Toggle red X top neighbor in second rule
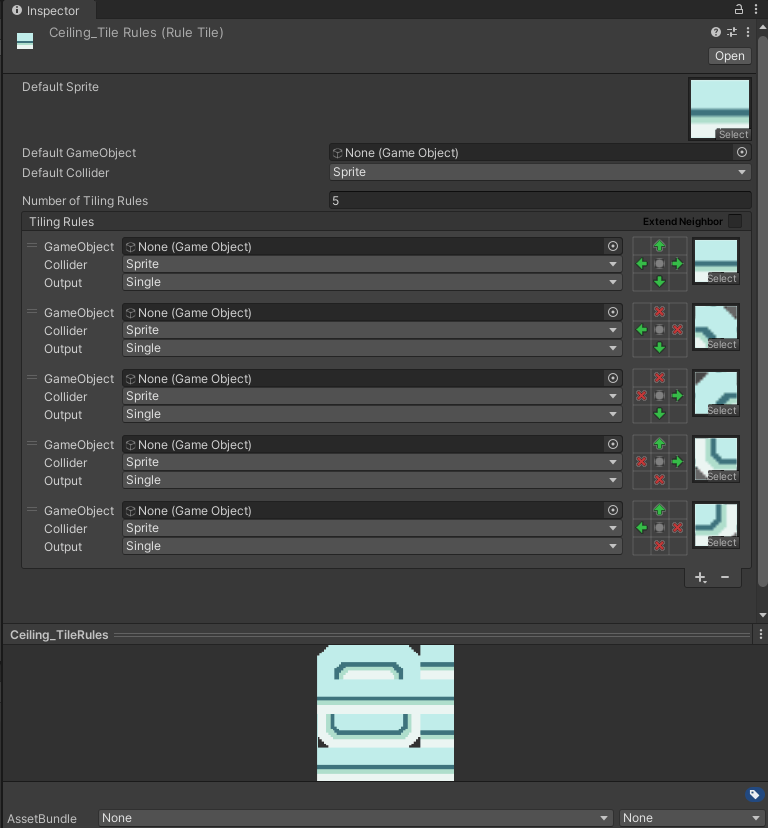Screen dimensions: 768x828 coord(659,312)
